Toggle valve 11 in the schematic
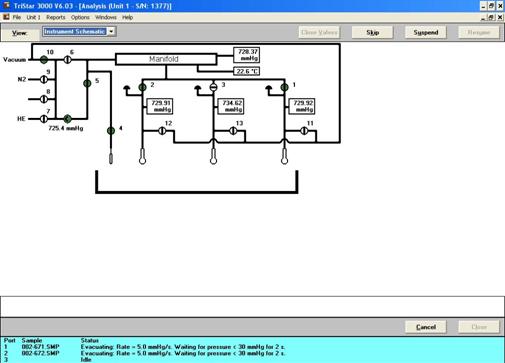This screenshot has width=505, height=363. click(304, 131)
